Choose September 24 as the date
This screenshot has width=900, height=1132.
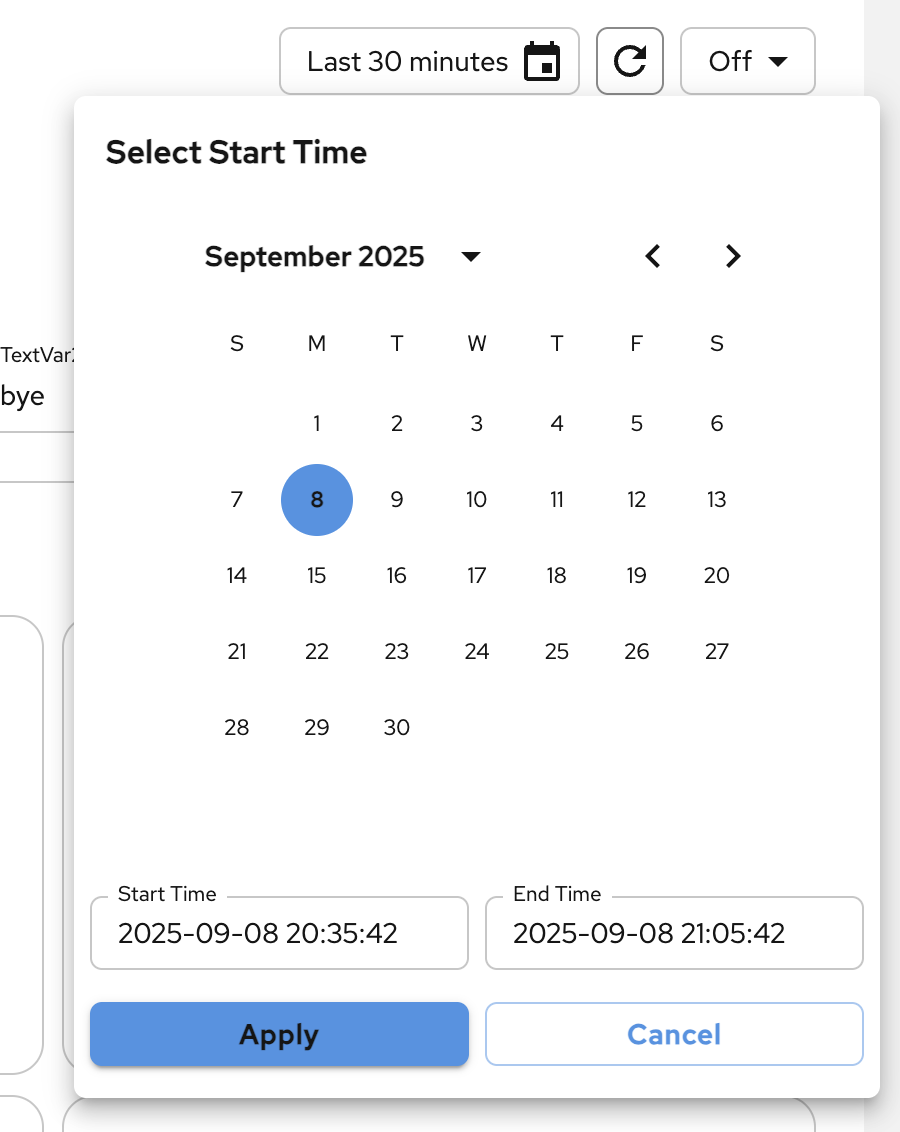pos(477,652)
